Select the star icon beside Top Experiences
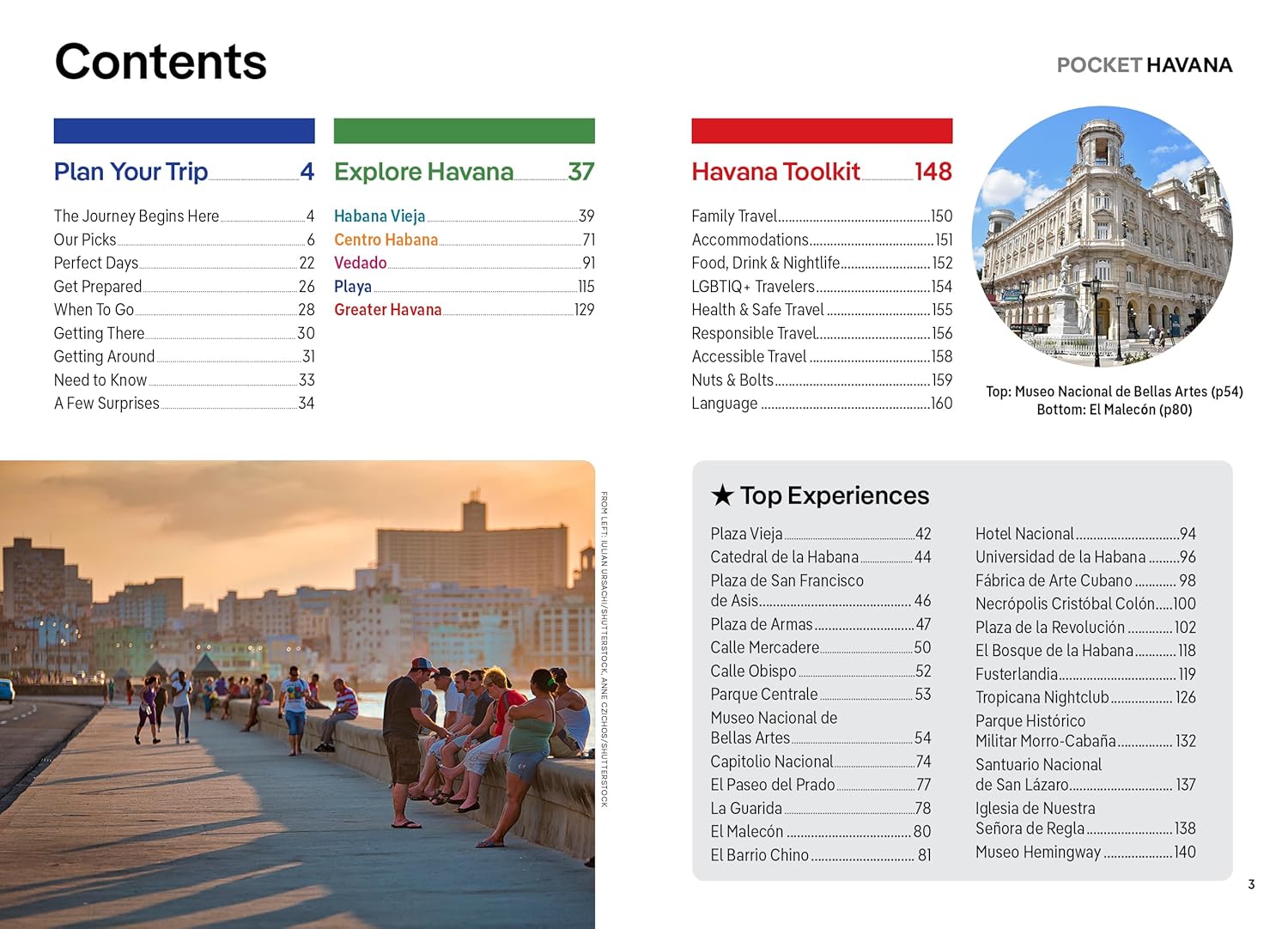The width and height of the screenshot is (1288, 929). click(x=721, y=495)
